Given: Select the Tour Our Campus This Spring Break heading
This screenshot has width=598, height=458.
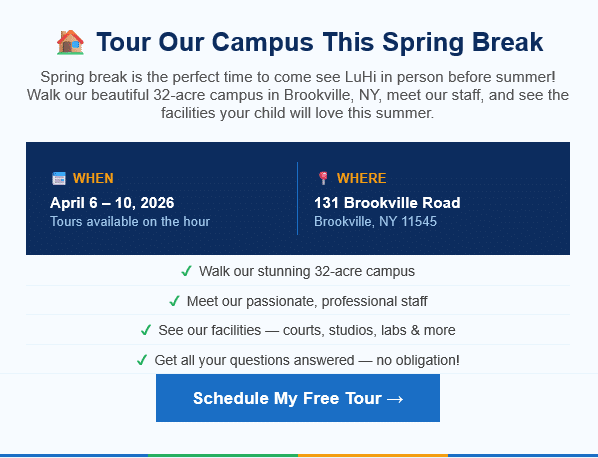Looking at the screenshot, I should tap(320, 42).
